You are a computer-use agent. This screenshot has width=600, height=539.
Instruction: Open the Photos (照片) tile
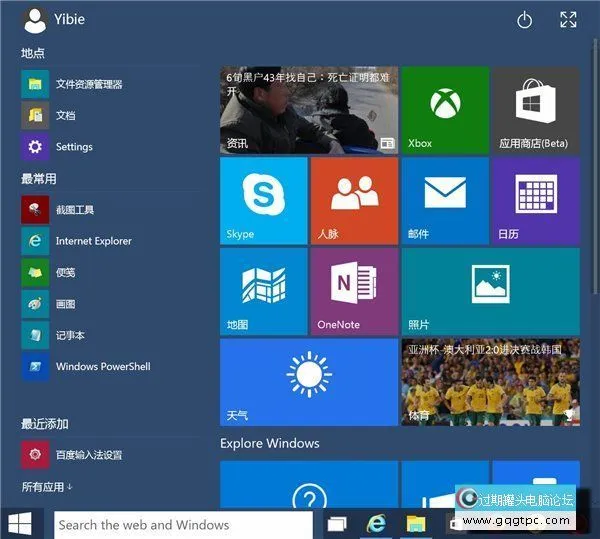tap(490, 291)
